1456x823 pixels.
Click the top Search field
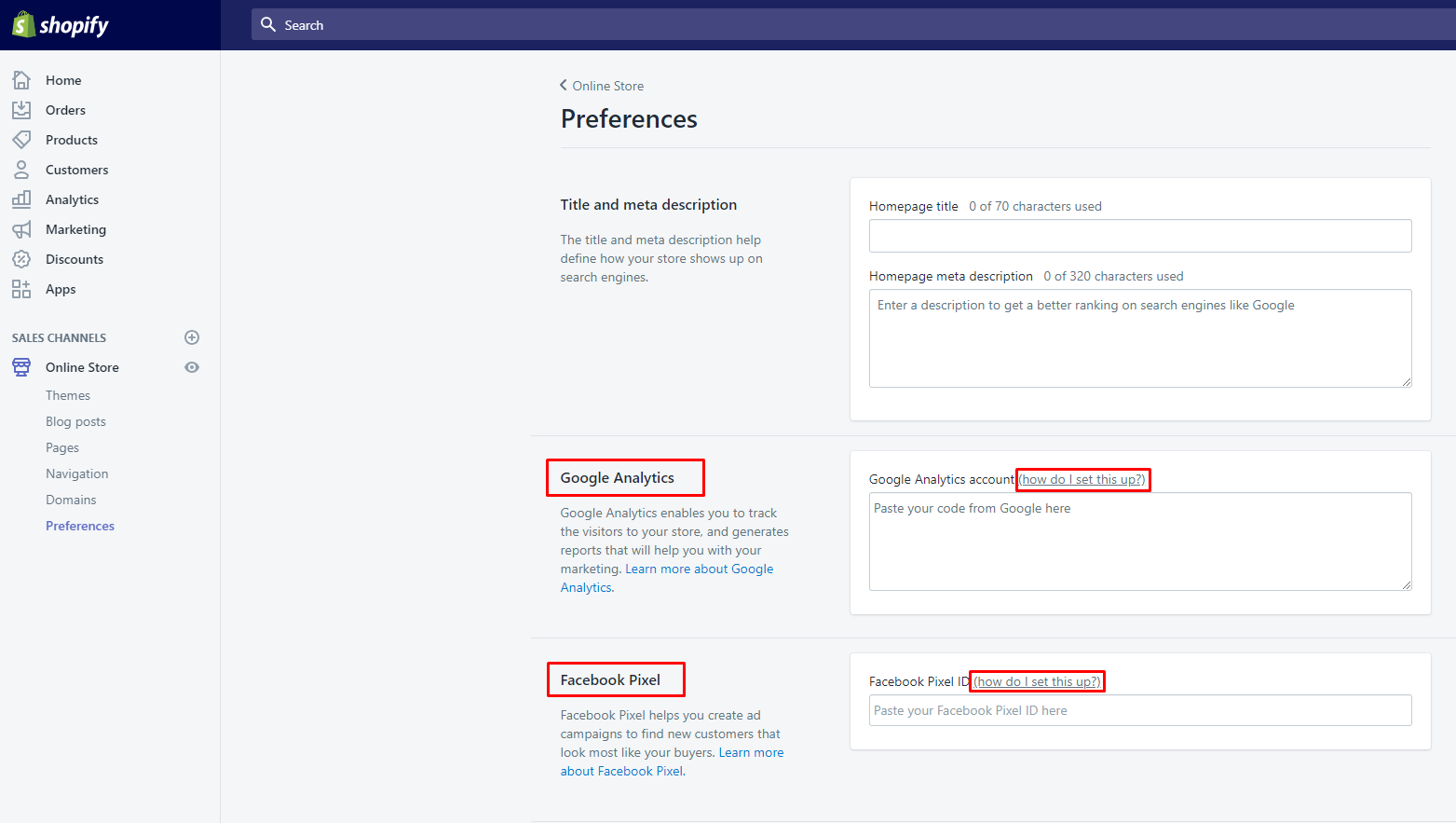tap(853, 25)
